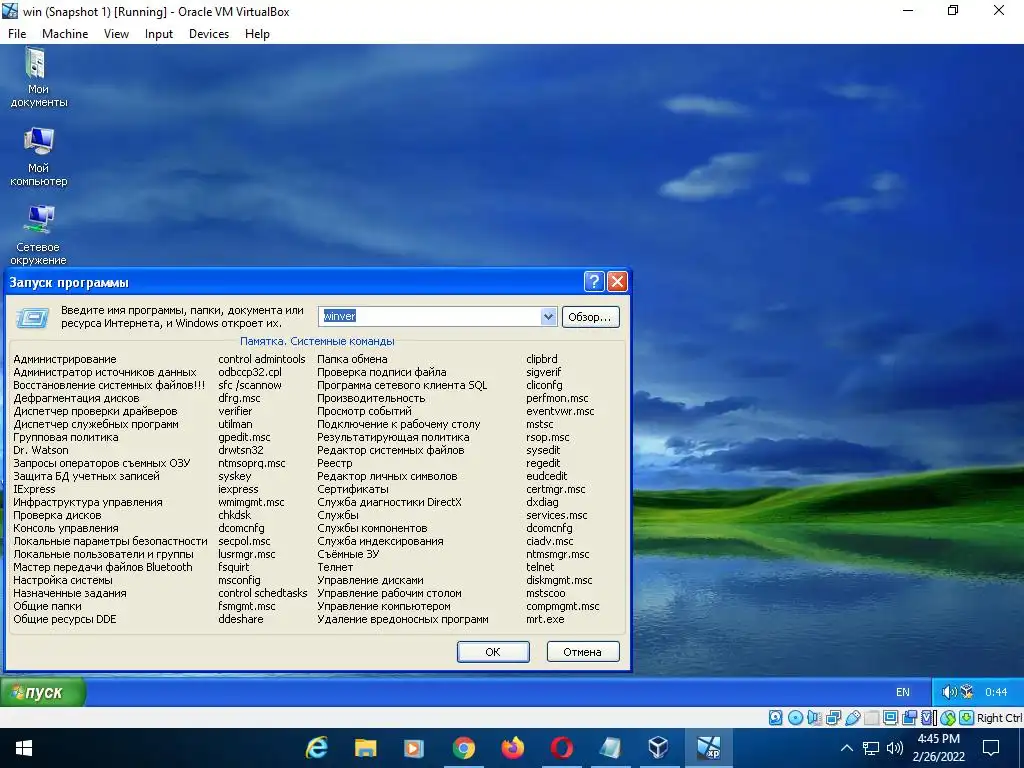The height and width of the screenshot is (768, 1024).
Task: Click the host clock 4:45 PM
Action: coord(938,739)
